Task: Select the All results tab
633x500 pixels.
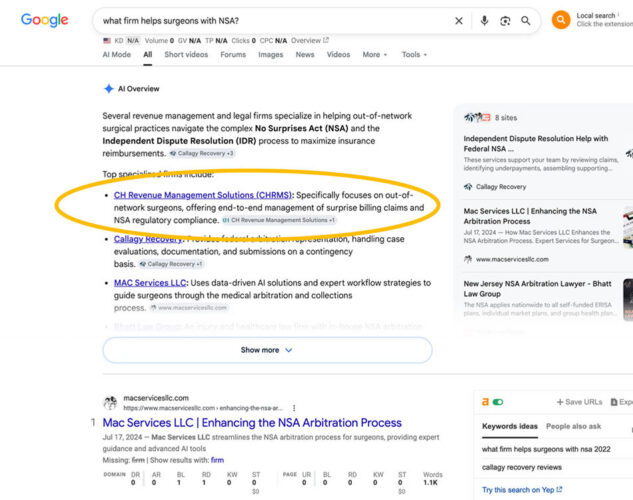Action: click(x=148, y=54)
